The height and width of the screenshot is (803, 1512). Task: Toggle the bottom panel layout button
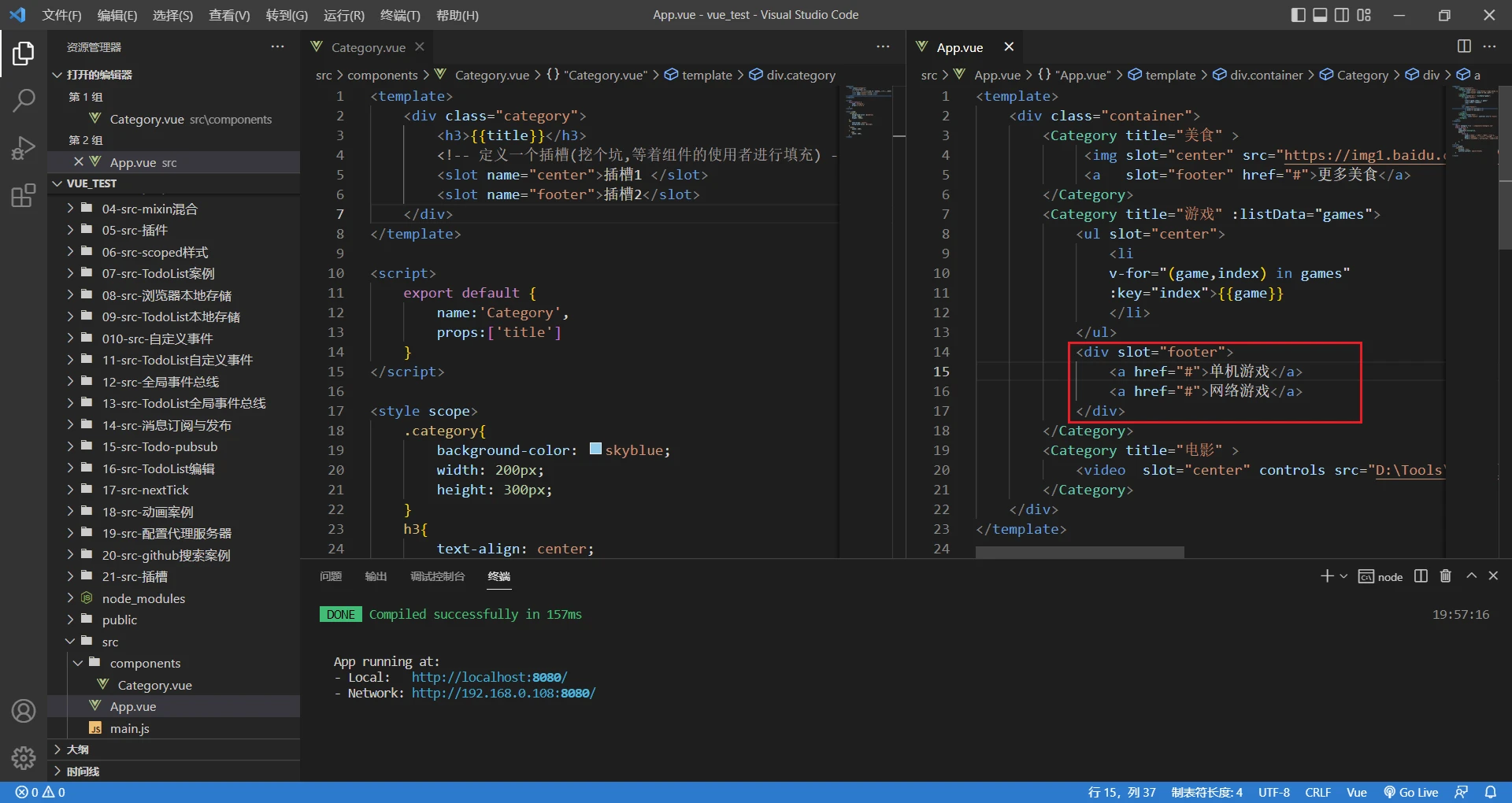pos(1320,15)
